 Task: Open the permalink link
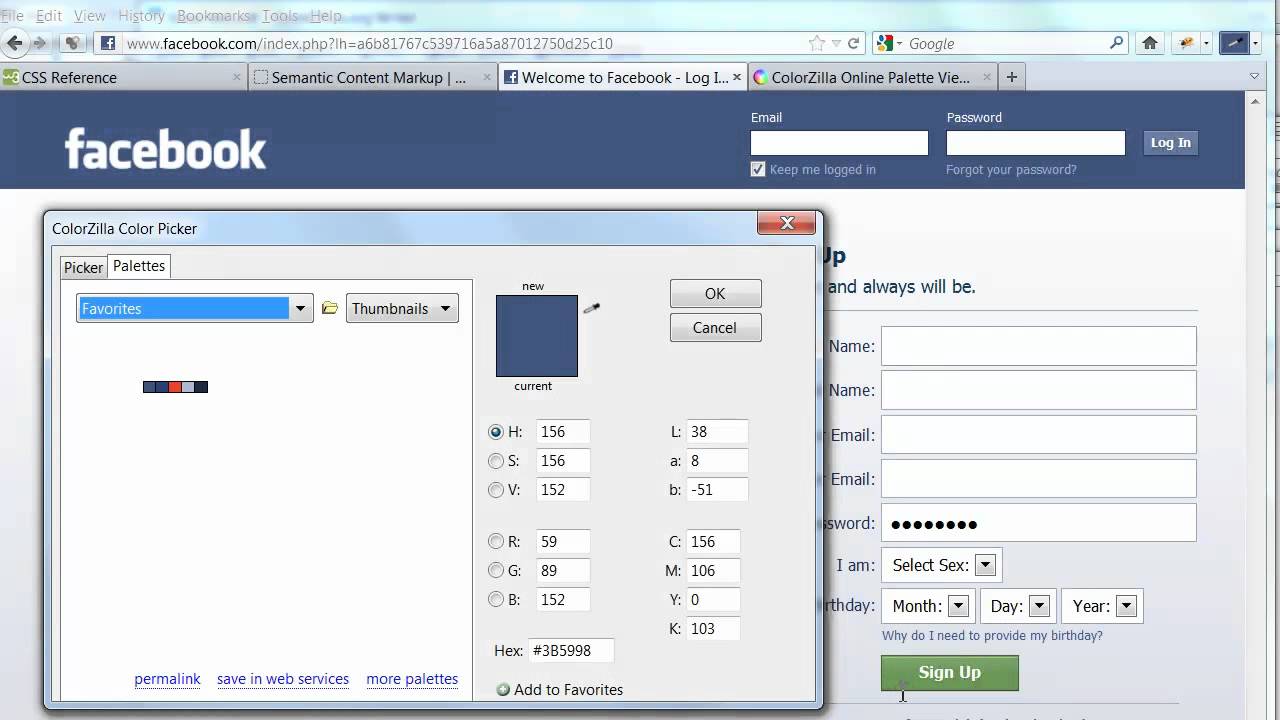point(168,678)
